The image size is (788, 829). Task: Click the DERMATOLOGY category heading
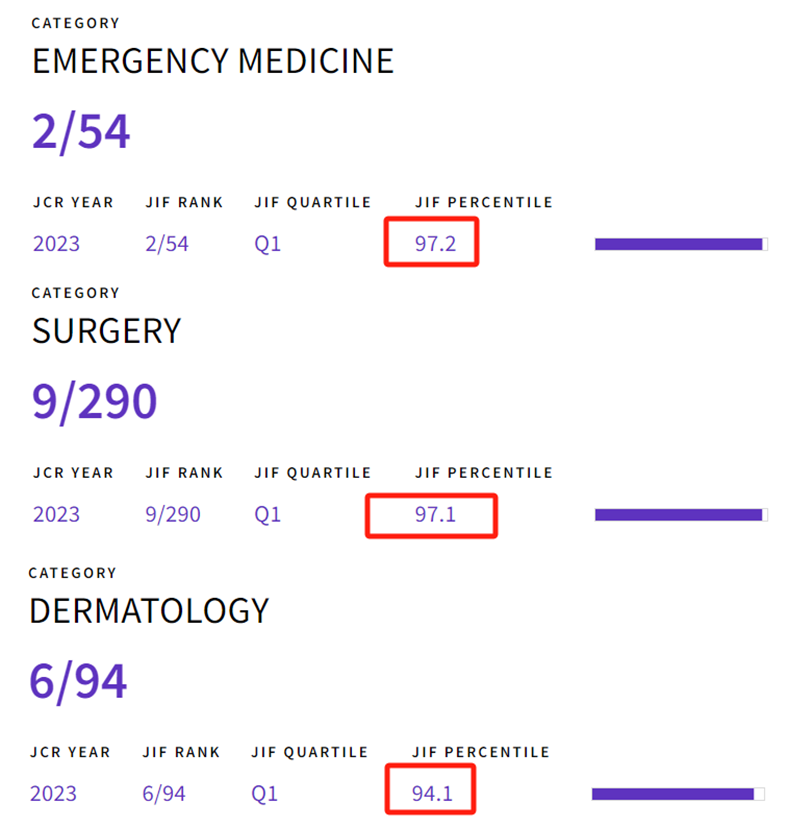(x=149, y=611)
